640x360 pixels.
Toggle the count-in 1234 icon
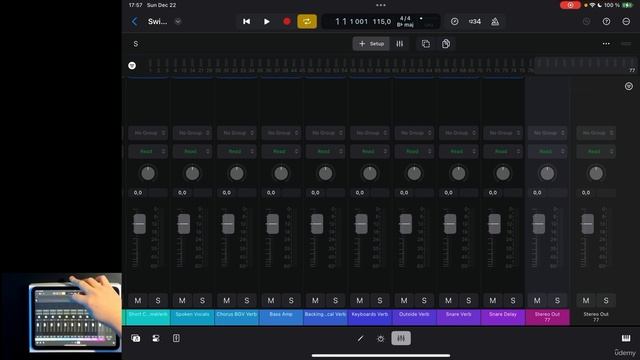pos(475,22)
